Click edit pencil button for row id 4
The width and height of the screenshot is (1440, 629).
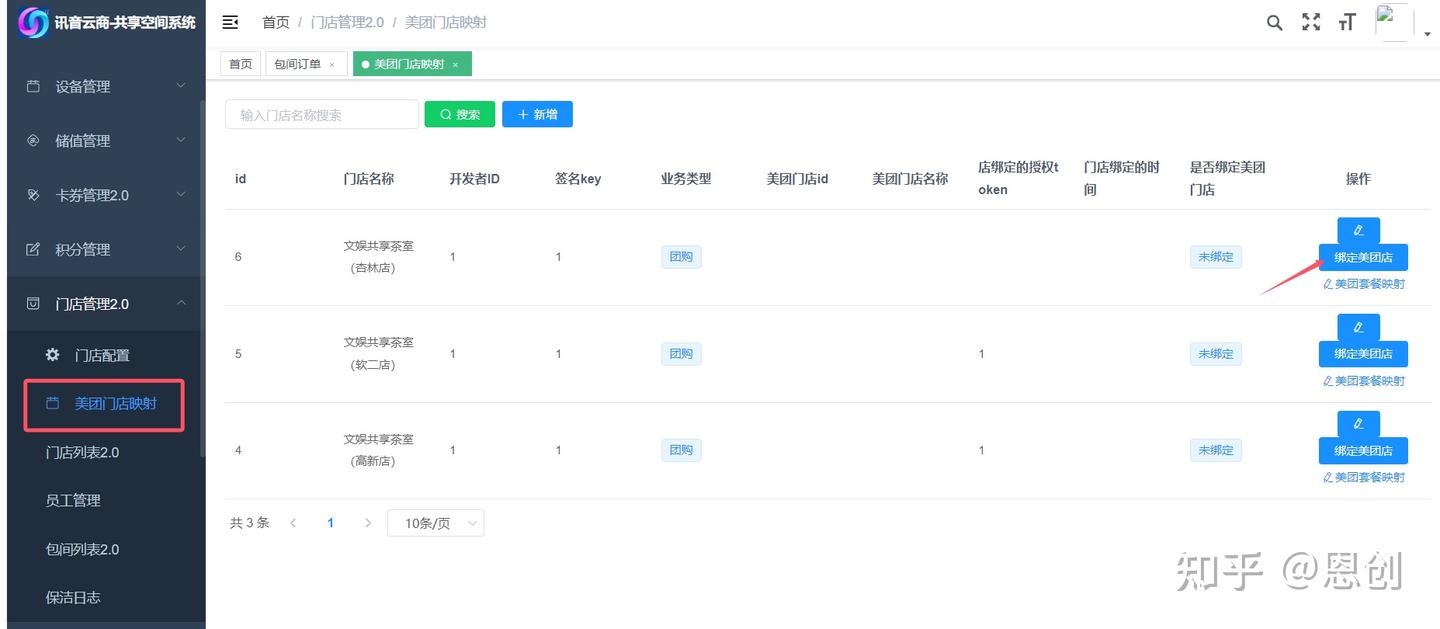tap(1358, 424)
